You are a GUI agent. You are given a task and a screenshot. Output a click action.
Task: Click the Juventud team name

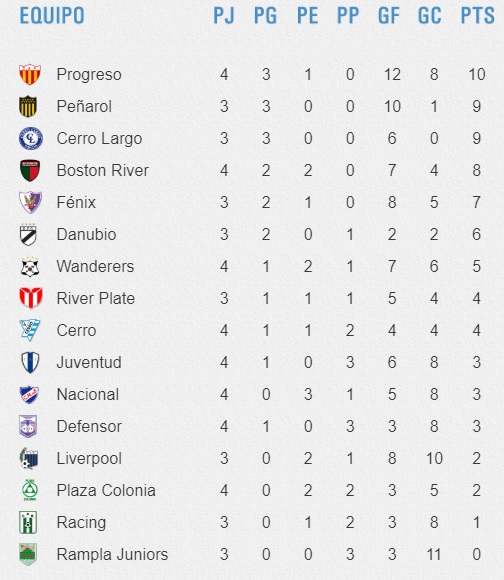(x=89, y=362)
